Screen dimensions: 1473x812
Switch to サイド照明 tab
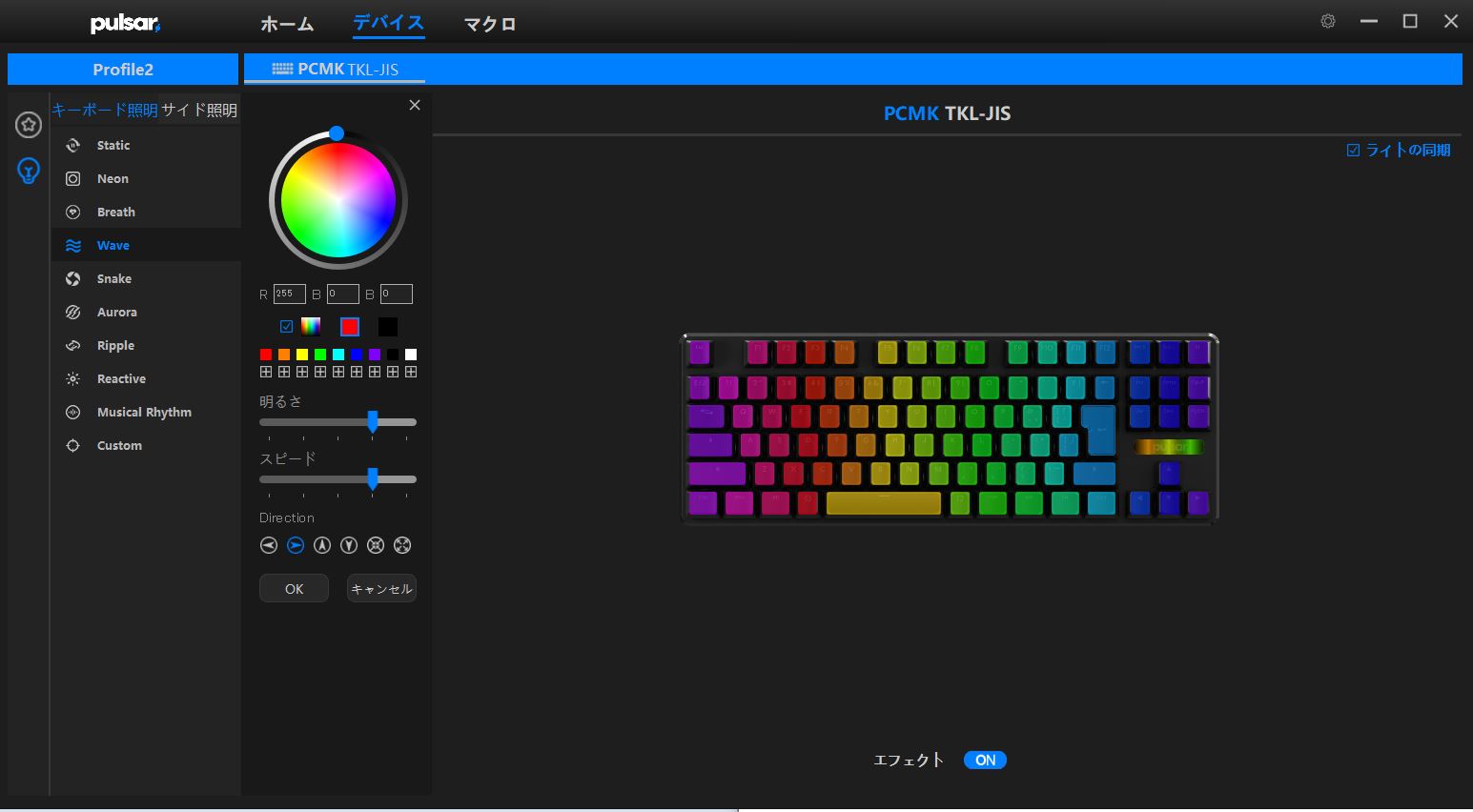click(199, 110)
